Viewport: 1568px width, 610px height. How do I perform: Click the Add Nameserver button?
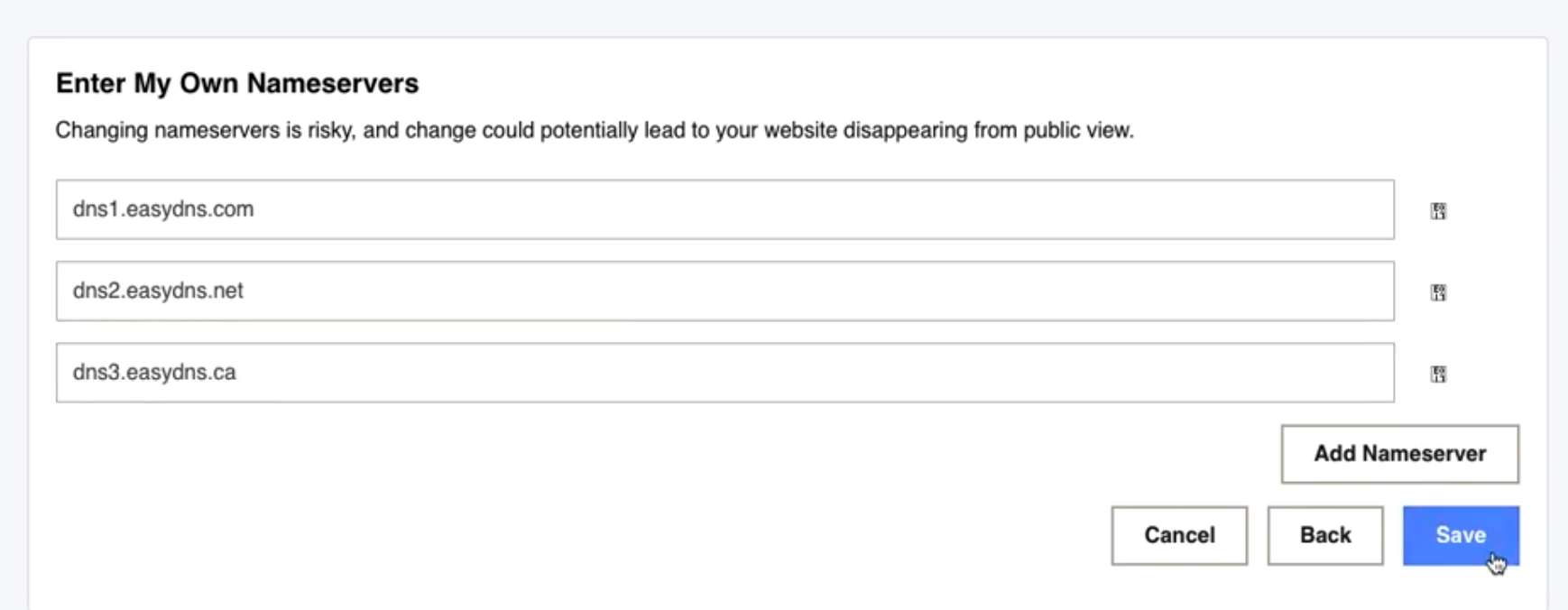point(1399,454)
